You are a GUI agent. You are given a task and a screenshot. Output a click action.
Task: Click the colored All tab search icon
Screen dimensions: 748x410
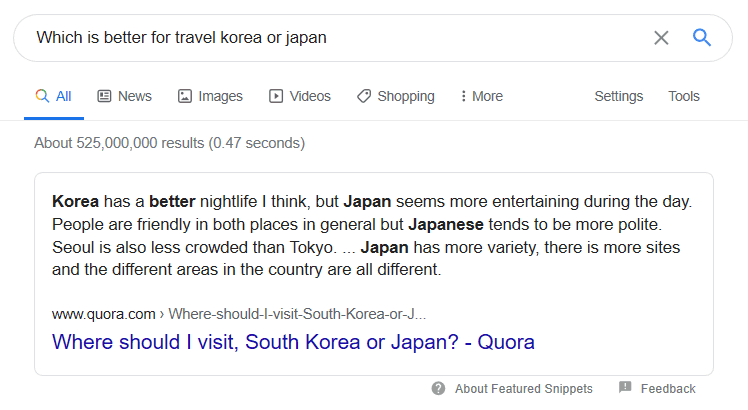click(x=42, y=96)
